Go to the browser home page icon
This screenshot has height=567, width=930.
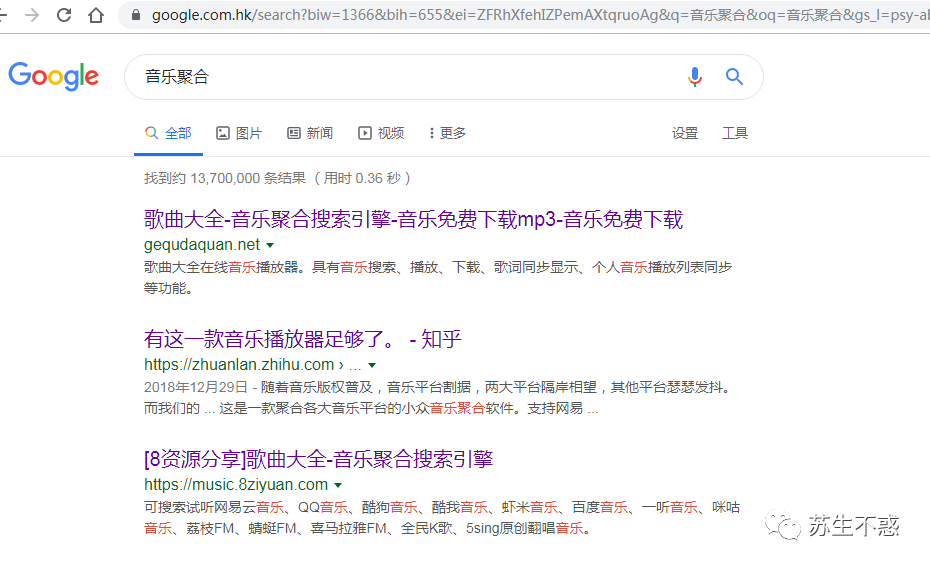96,15
